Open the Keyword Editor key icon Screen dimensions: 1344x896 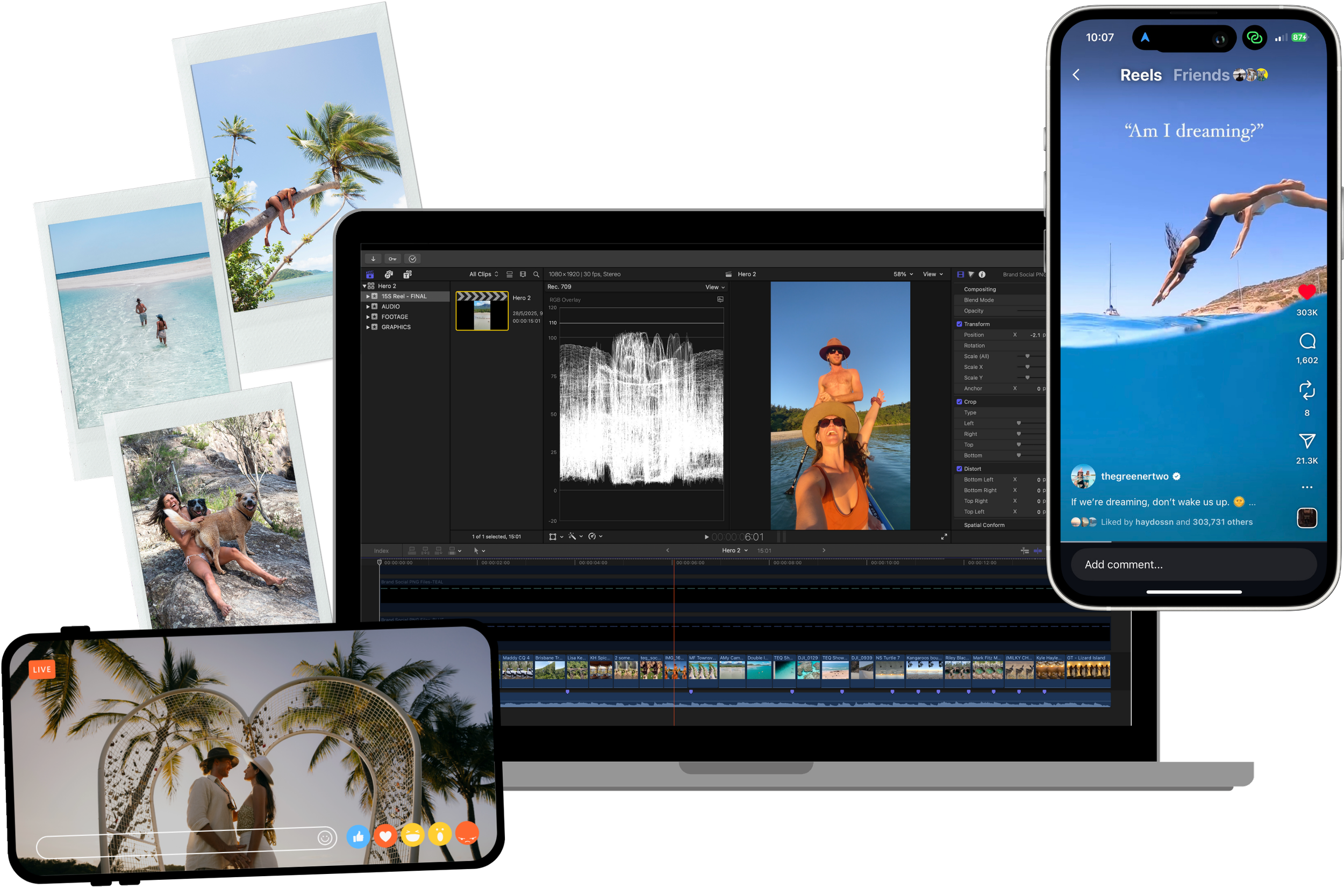coord(392,259)
